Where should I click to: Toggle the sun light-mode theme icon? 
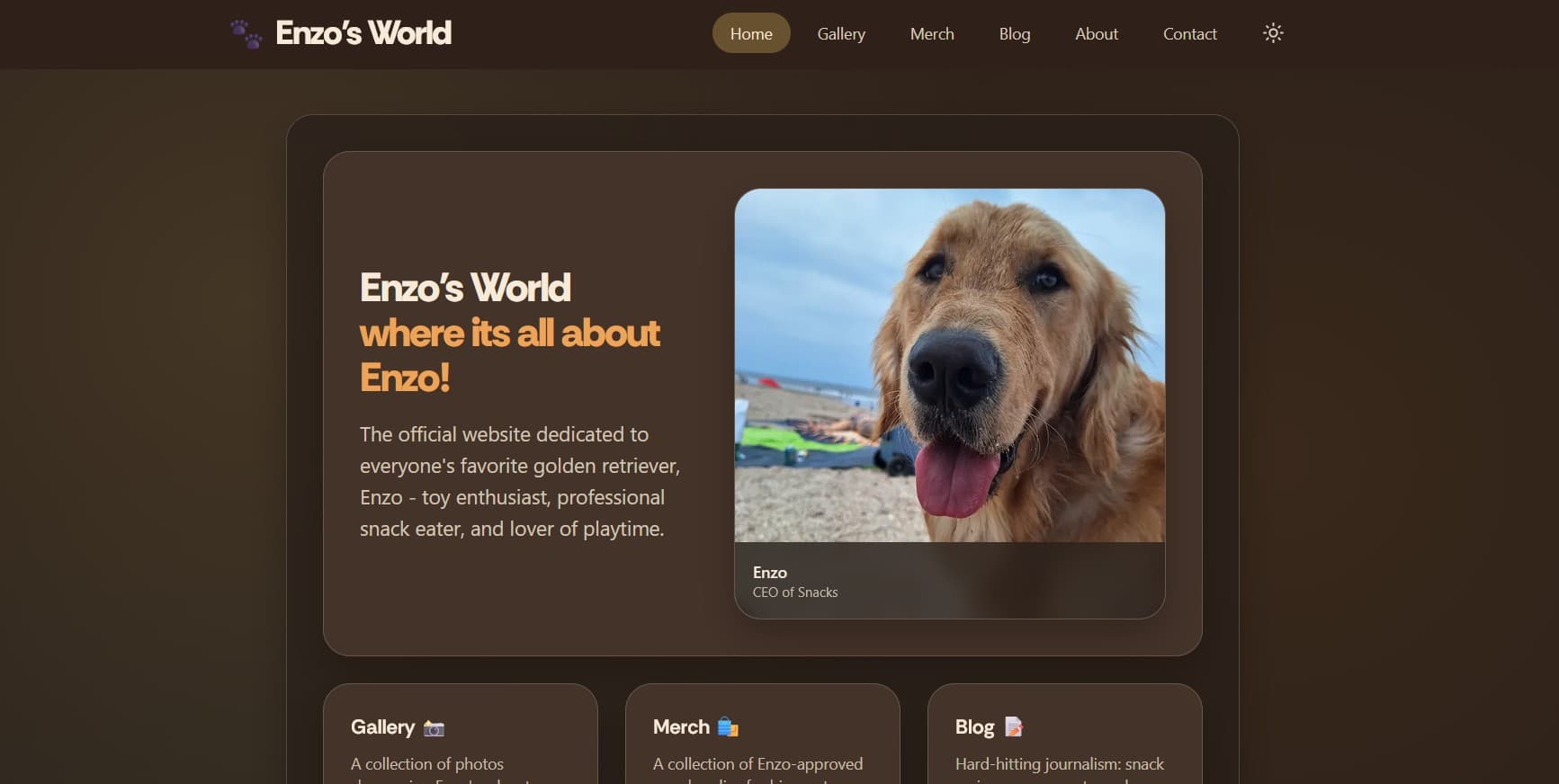coord(1272,33)
